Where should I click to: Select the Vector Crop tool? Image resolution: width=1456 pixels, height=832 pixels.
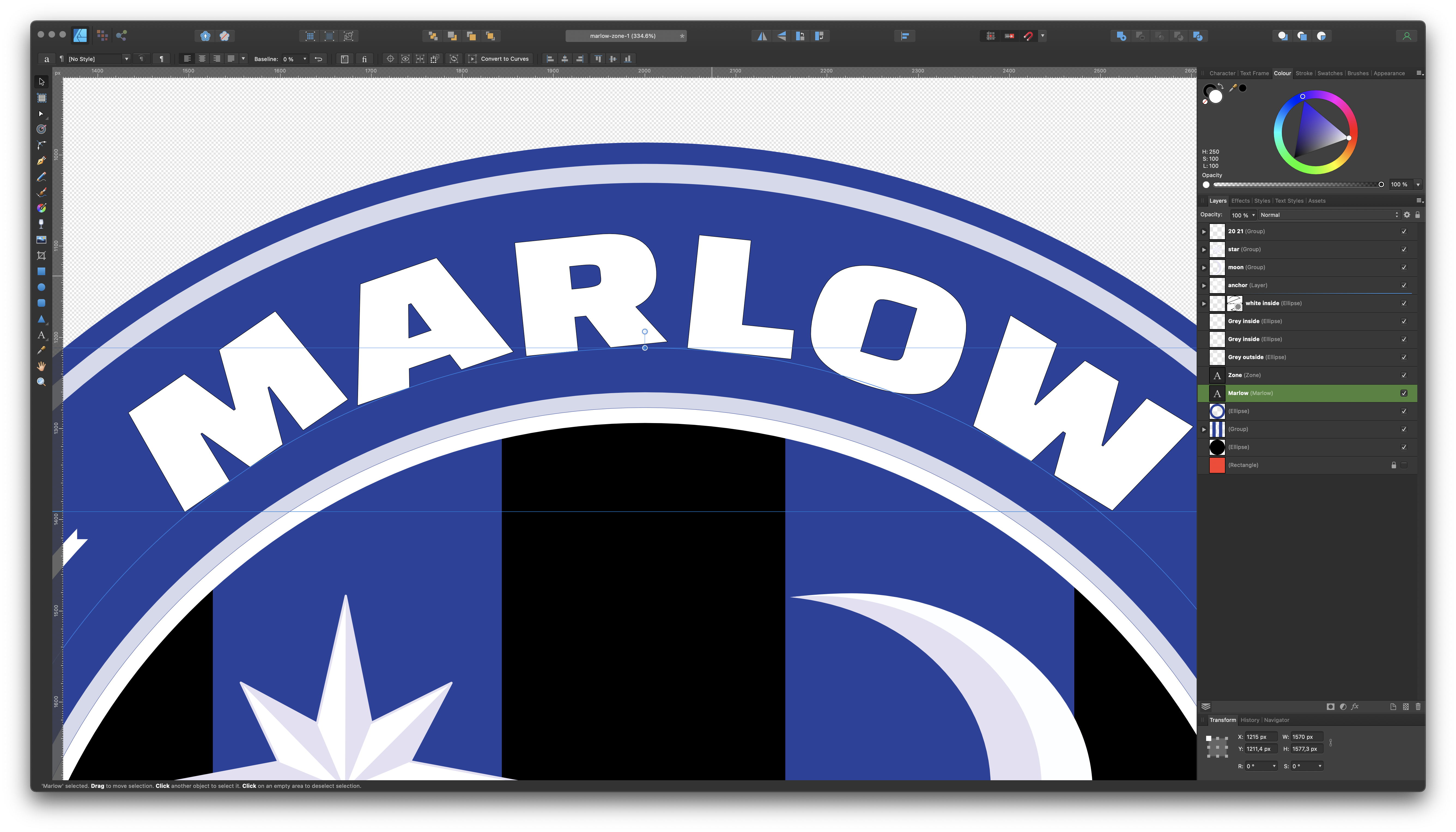click(41, 256)
